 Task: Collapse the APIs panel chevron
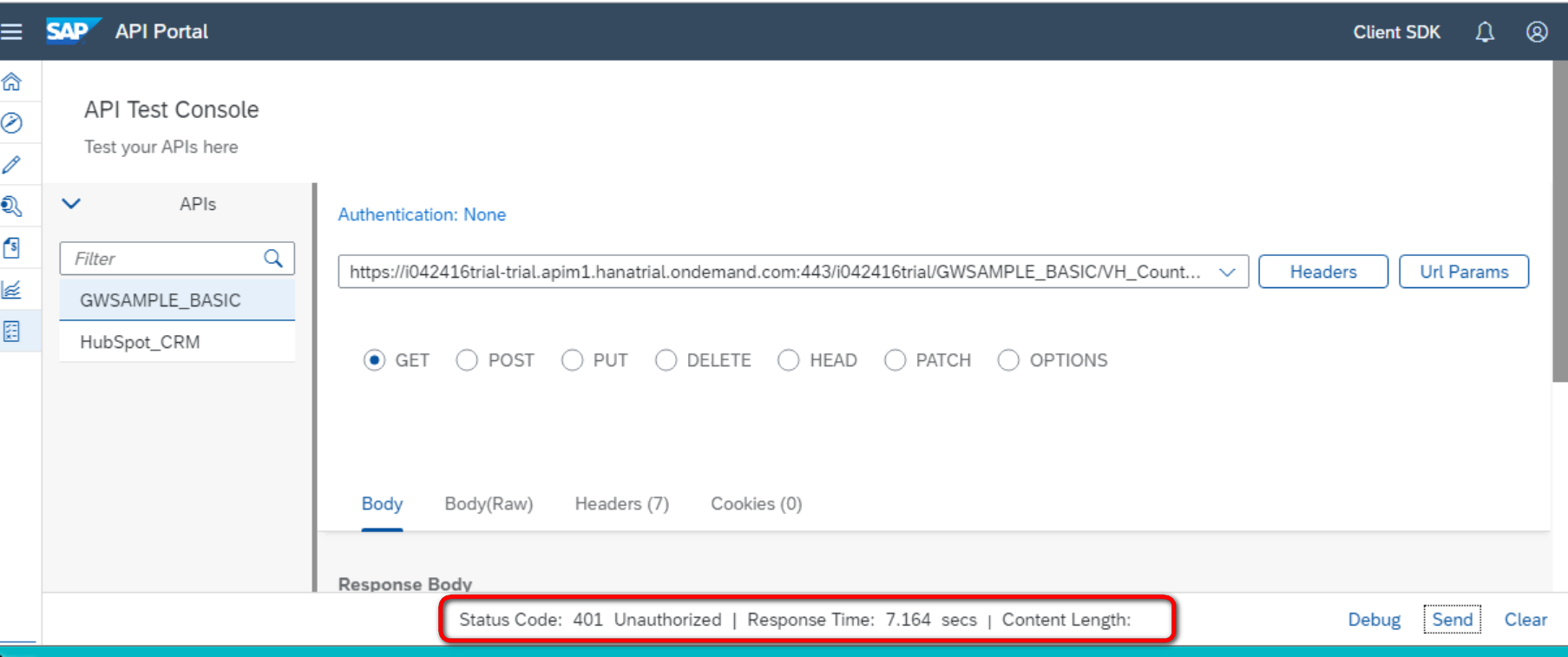click(71, 204)
